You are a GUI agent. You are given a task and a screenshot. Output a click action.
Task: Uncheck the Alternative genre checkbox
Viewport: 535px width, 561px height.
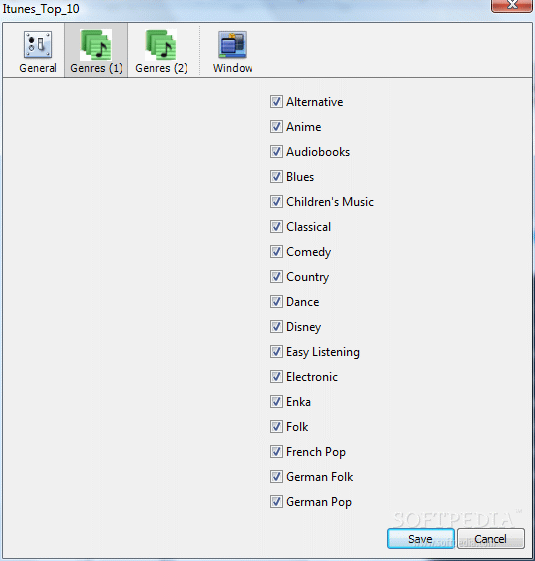point(276,102)
